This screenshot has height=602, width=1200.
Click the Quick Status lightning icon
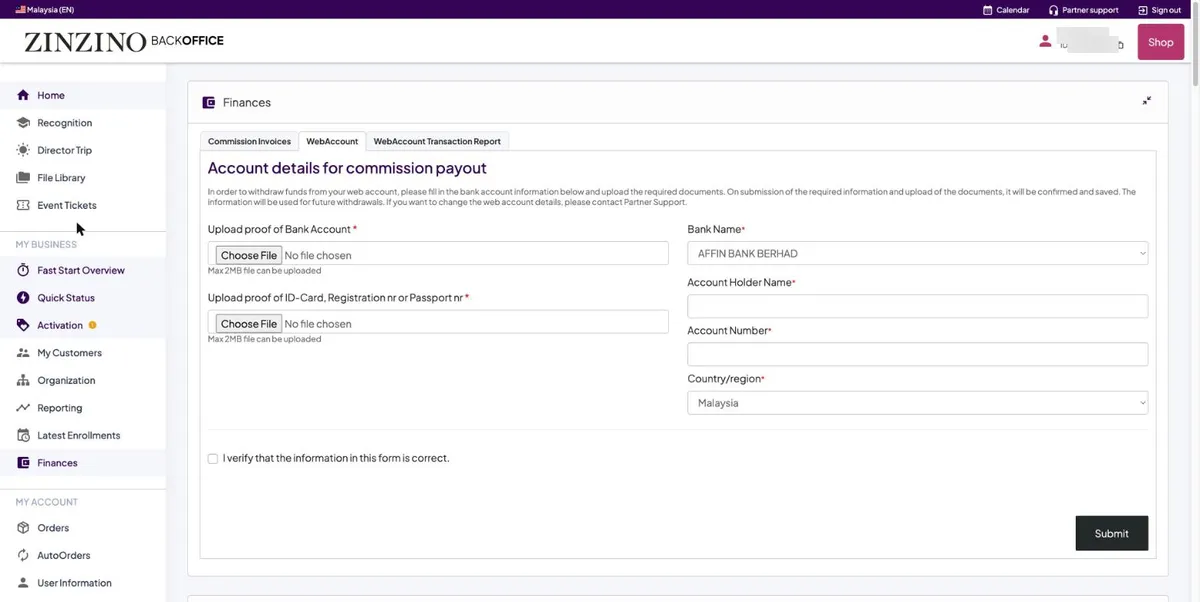click(23, 298)
